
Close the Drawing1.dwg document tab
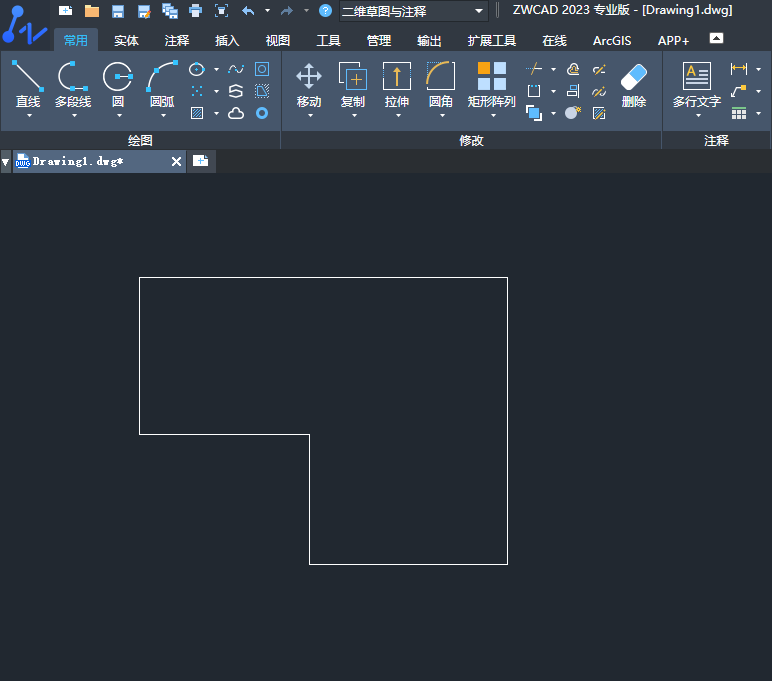[176, 162]
